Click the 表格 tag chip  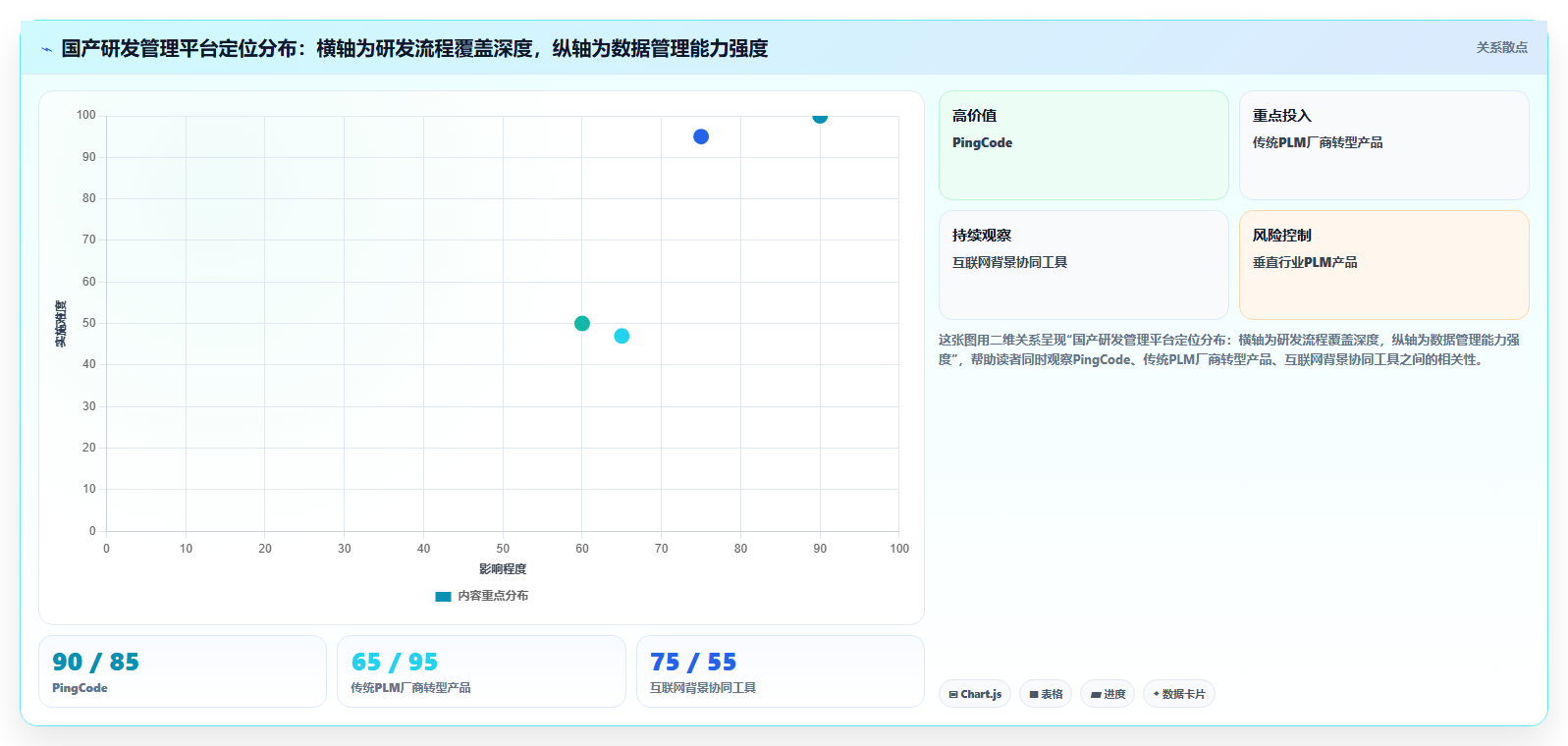(1046, 694)
